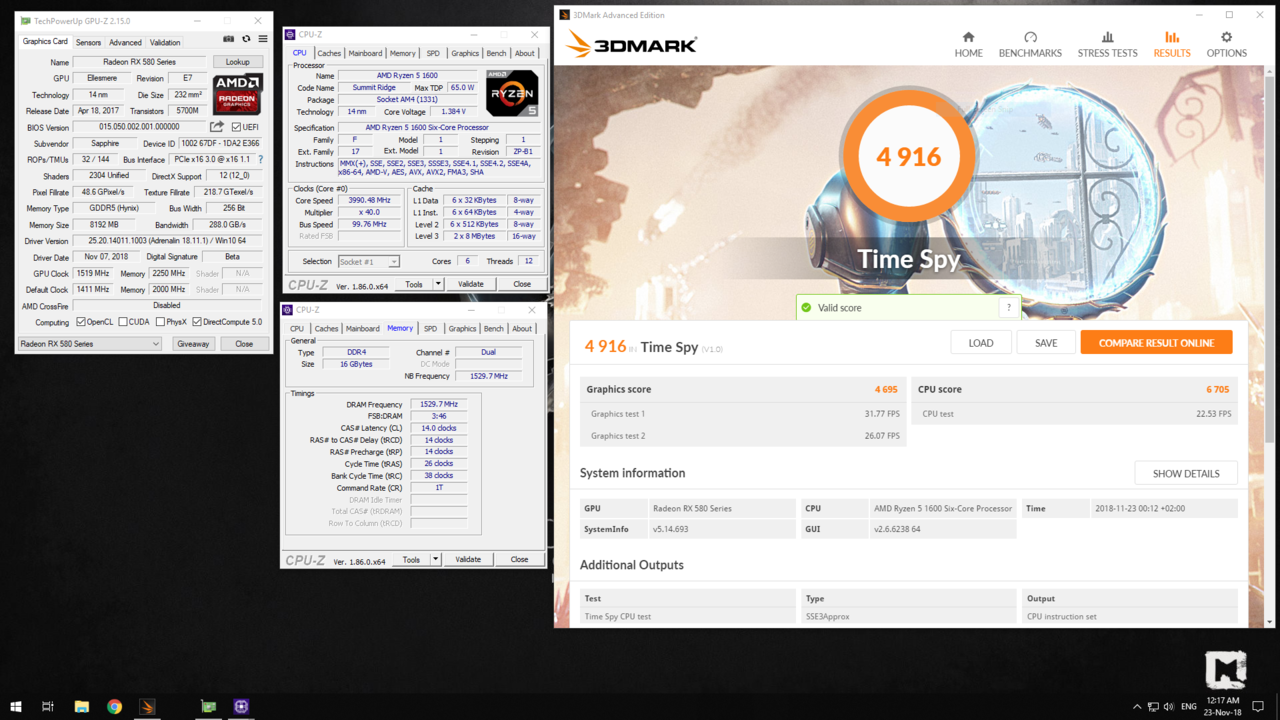Open 3DMark Options

[1226, 44]
